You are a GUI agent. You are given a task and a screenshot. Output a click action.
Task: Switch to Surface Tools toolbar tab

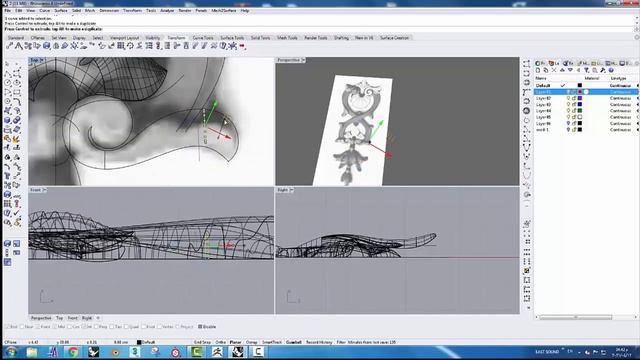coord(232,38)
